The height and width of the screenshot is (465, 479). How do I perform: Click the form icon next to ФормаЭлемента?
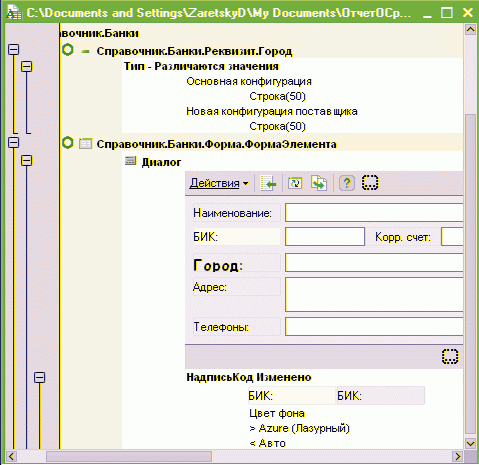[85, 144]
